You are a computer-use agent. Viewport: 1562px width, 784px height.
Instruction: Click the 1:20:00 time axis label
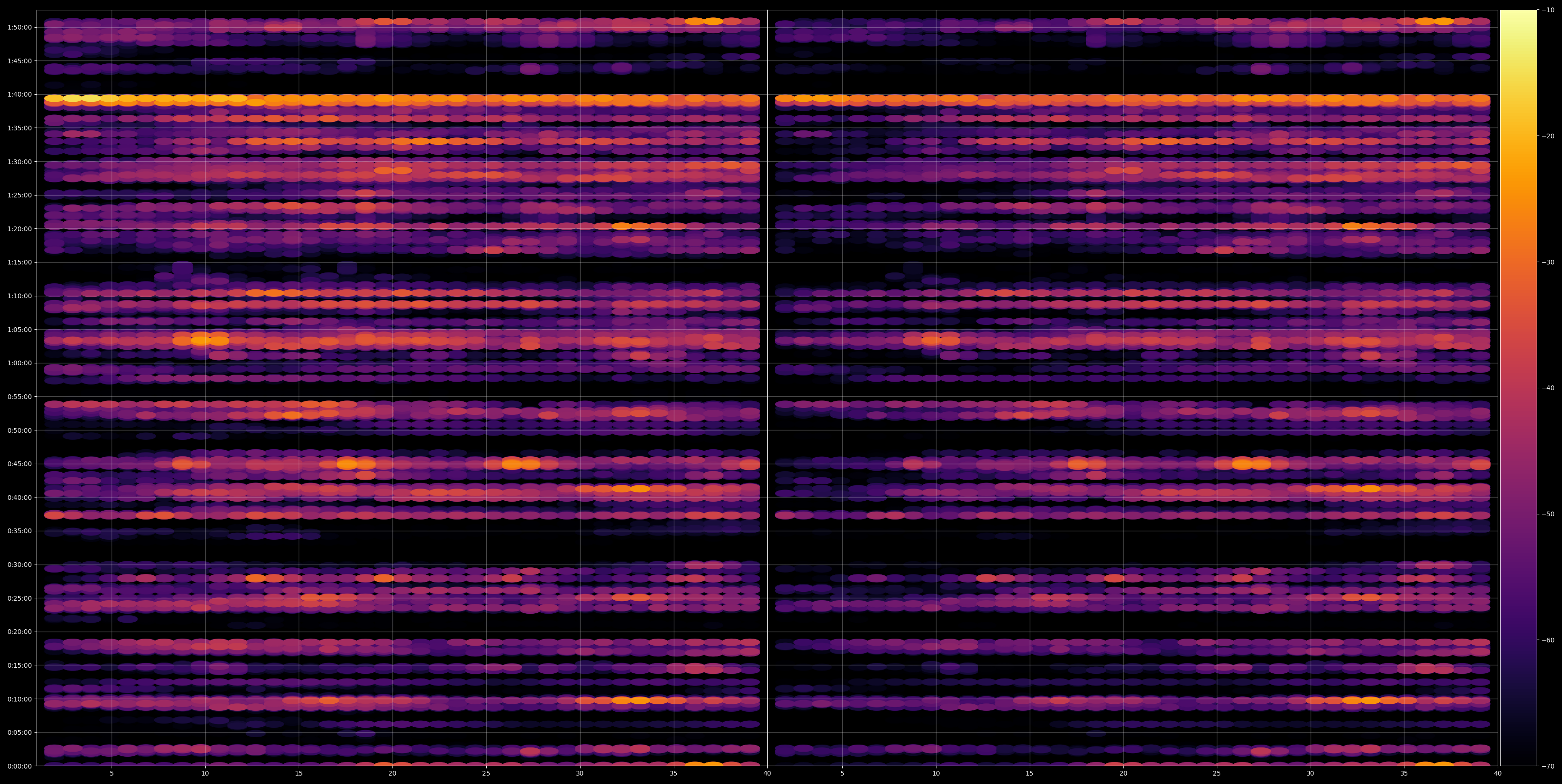[x=20, y=229]
